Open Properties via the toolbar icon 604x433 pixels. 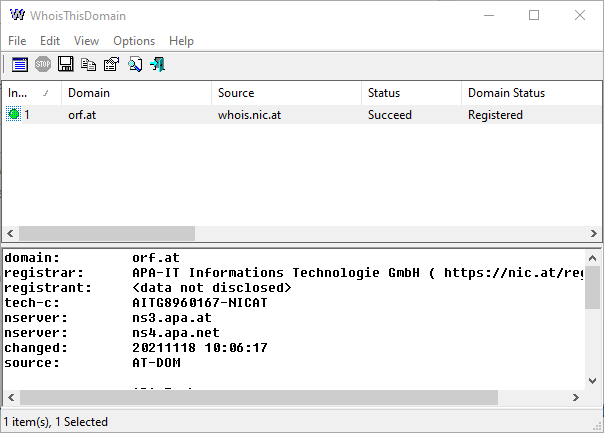tap(112, 64)
